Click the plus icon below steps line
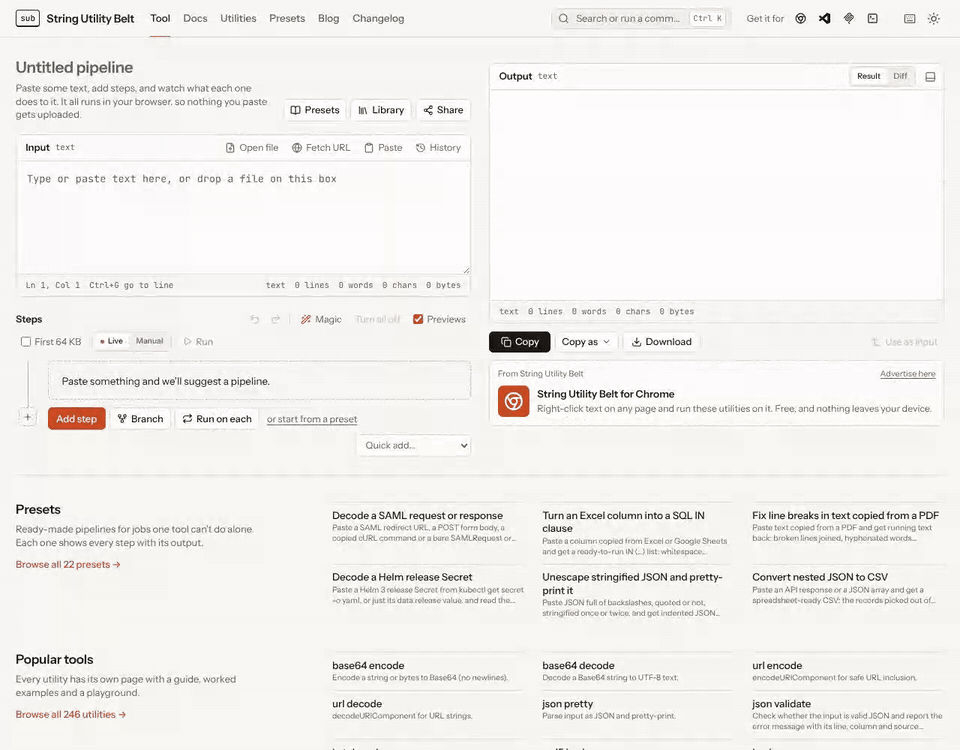Image resolution: width=960 pixels, height=750 pixels. click(x=28, y=417)
